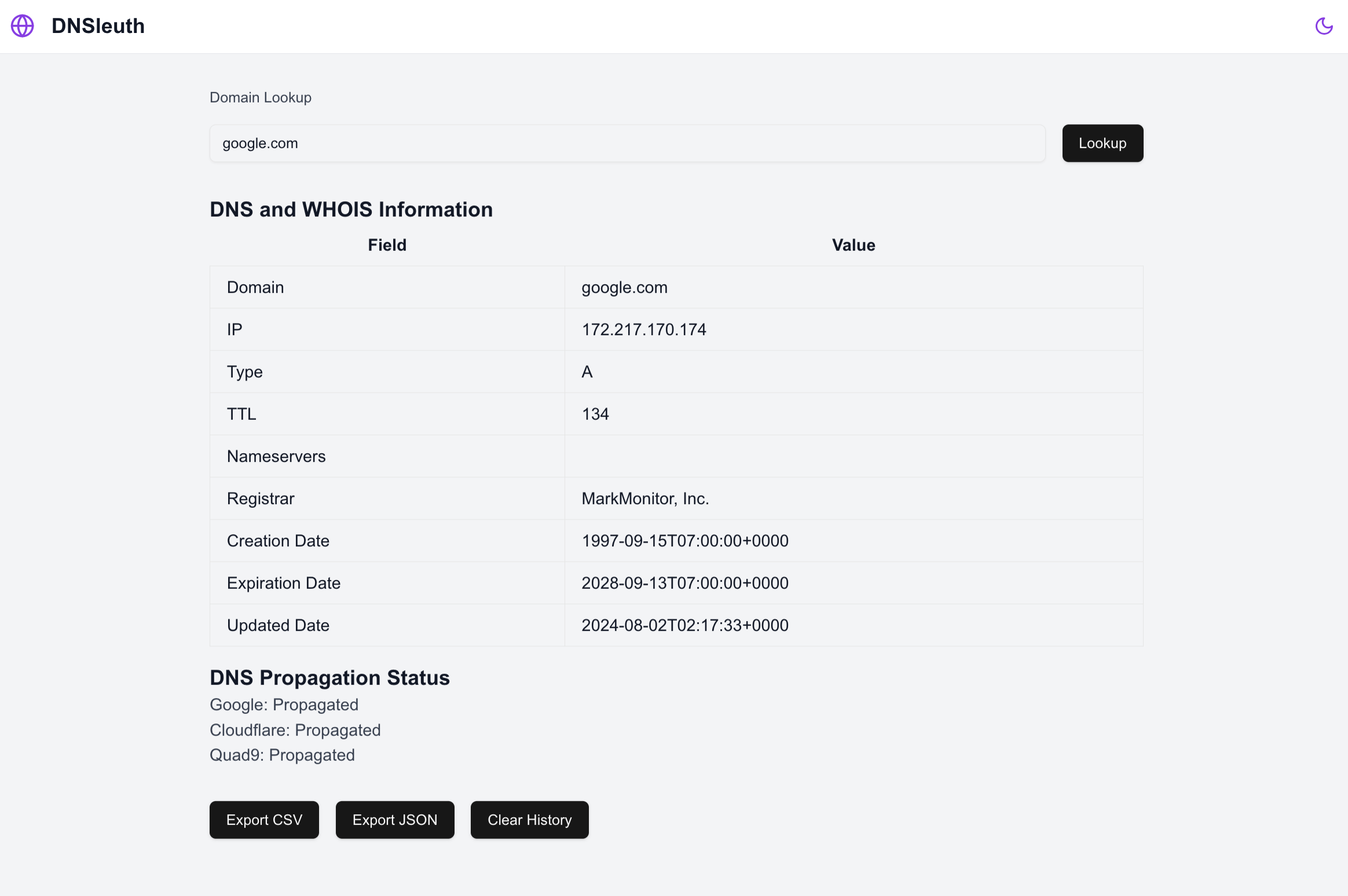
Task: Select the 2028-09-13T07:00:00+0000 value
Action: (x=685, y=583)
